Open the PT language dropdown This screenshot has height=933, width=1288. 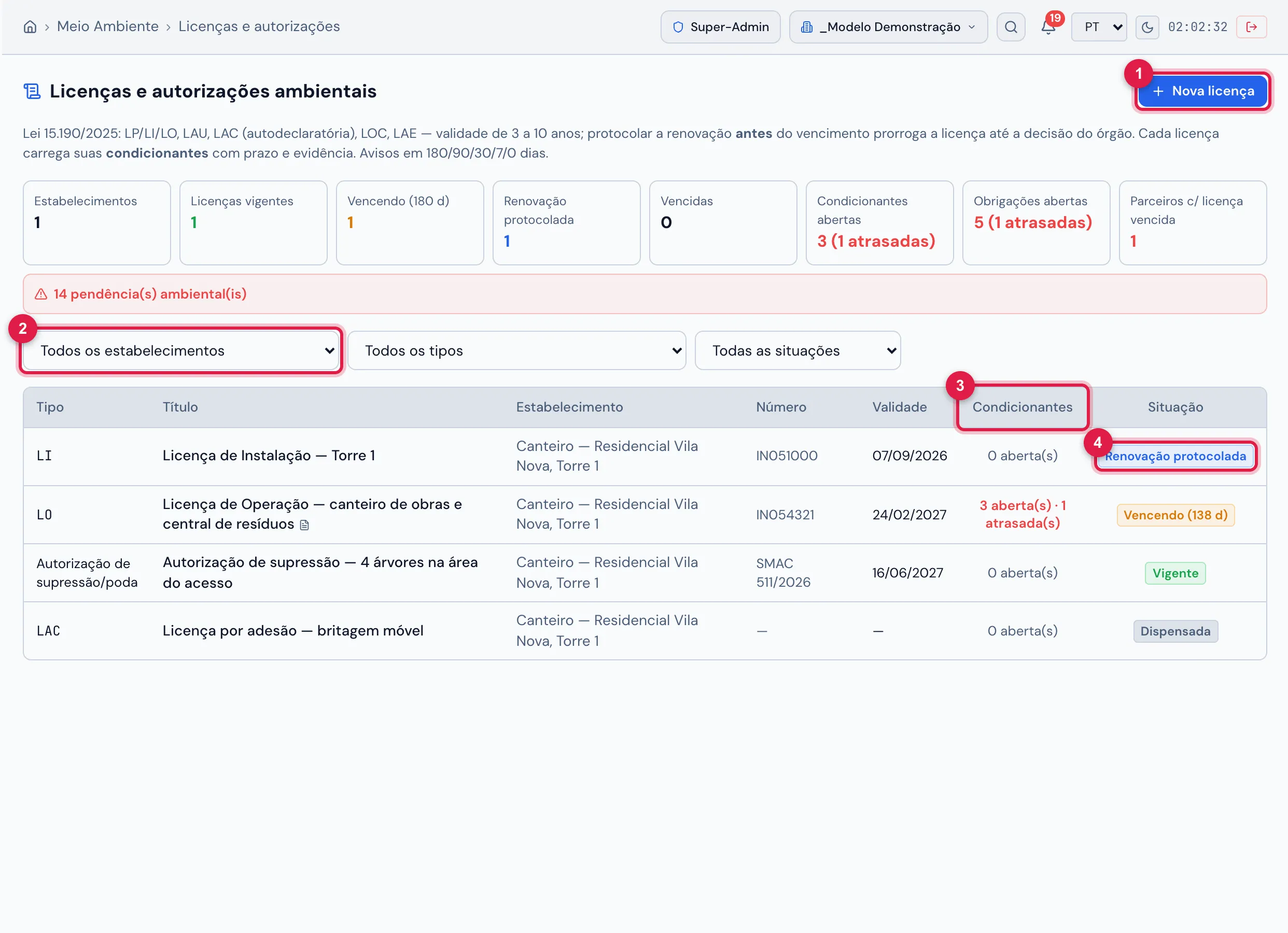[x=1098, y=26]
